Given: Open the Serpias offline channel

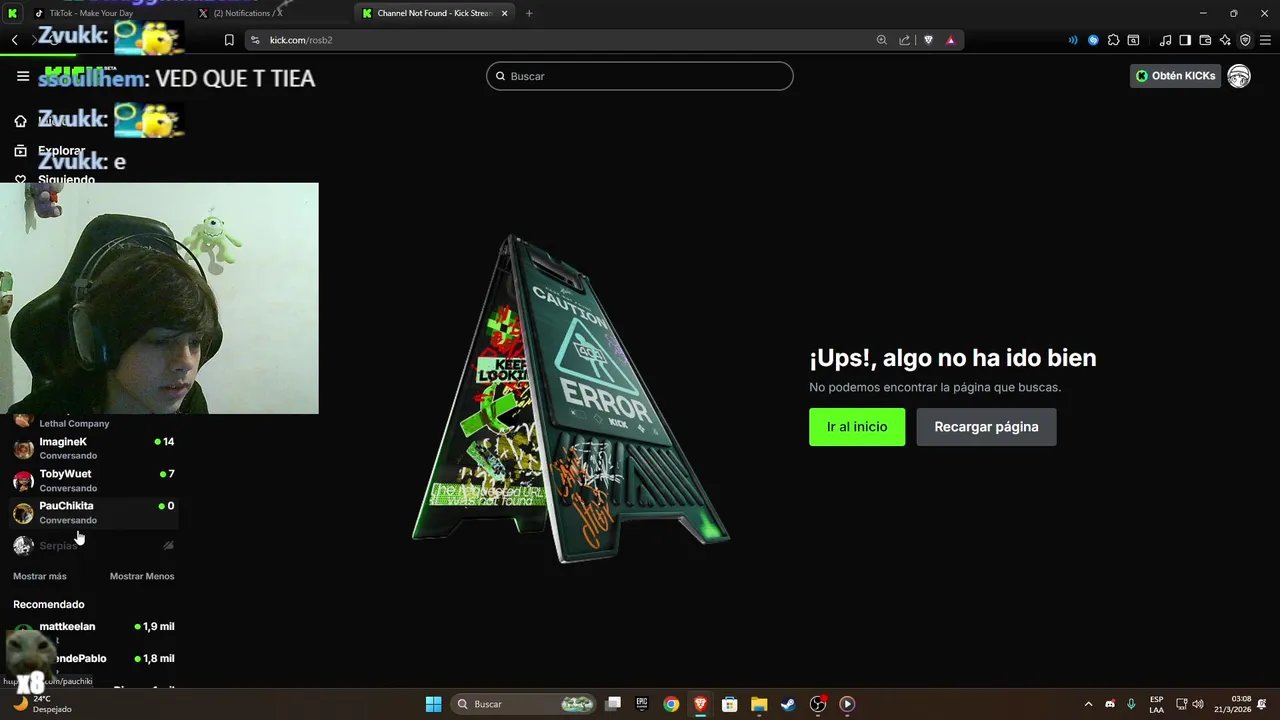Looking at the screenshot, I should [94, 545].
